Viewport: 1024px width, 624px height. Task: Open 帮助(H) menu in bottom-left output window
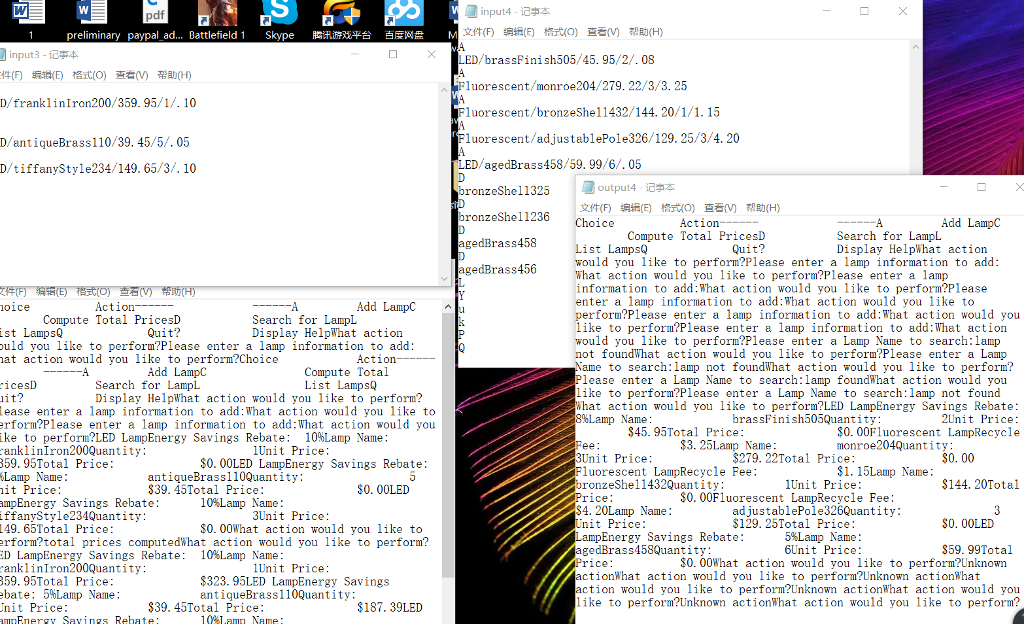click(x=178, y=291)
